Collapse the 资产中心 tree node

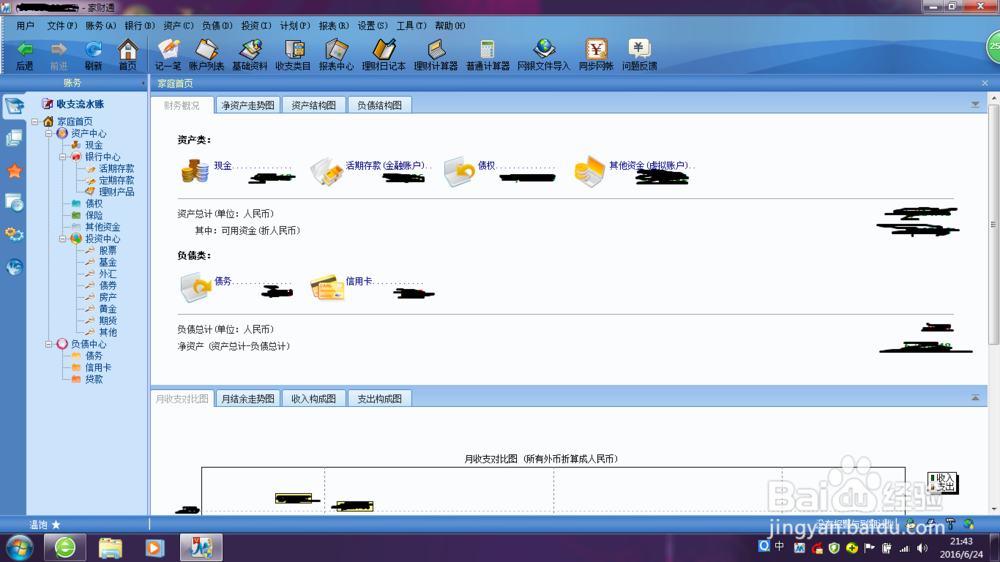(48, 133)
